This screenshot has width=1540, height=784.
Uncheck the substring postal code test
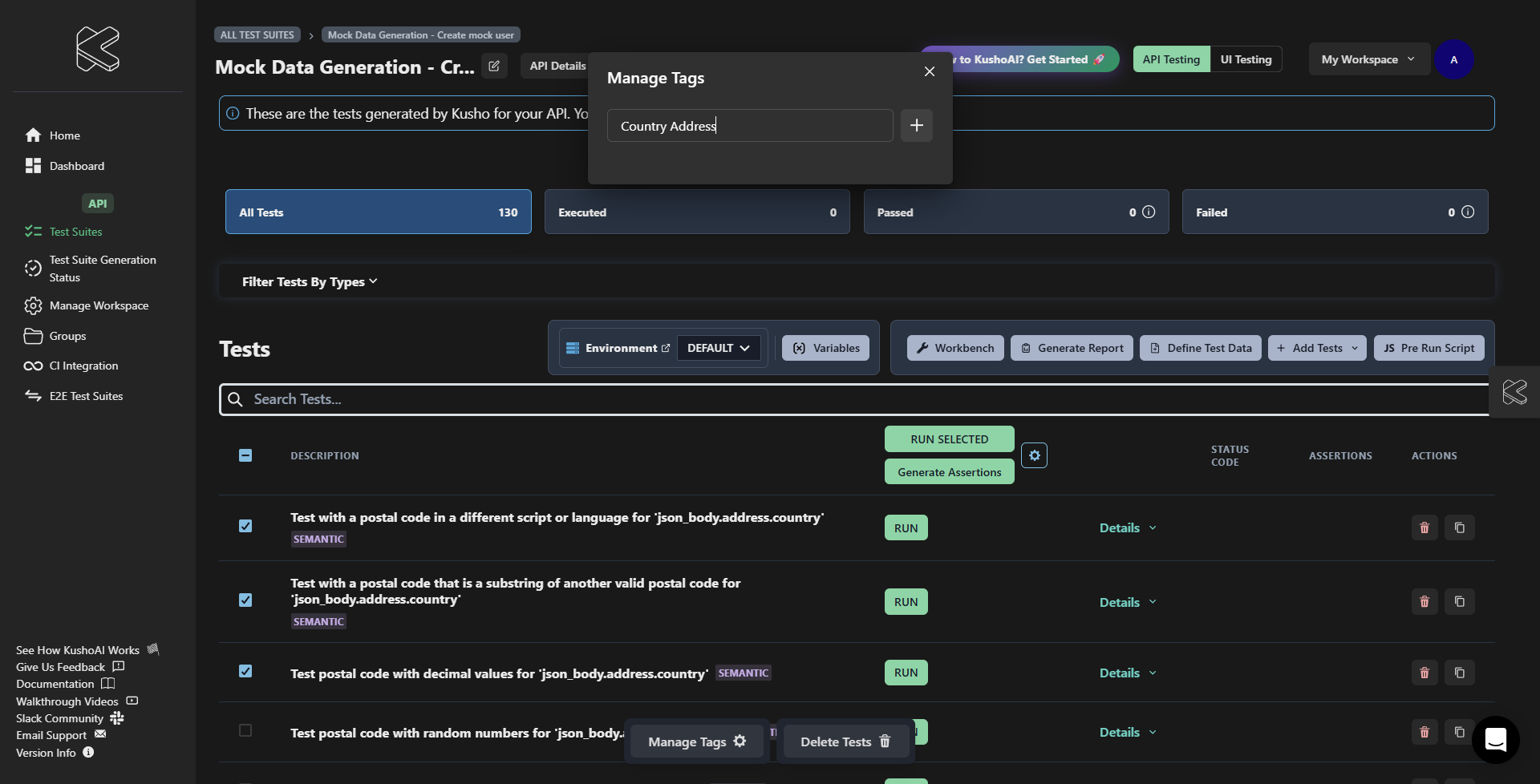pos(245,600)
